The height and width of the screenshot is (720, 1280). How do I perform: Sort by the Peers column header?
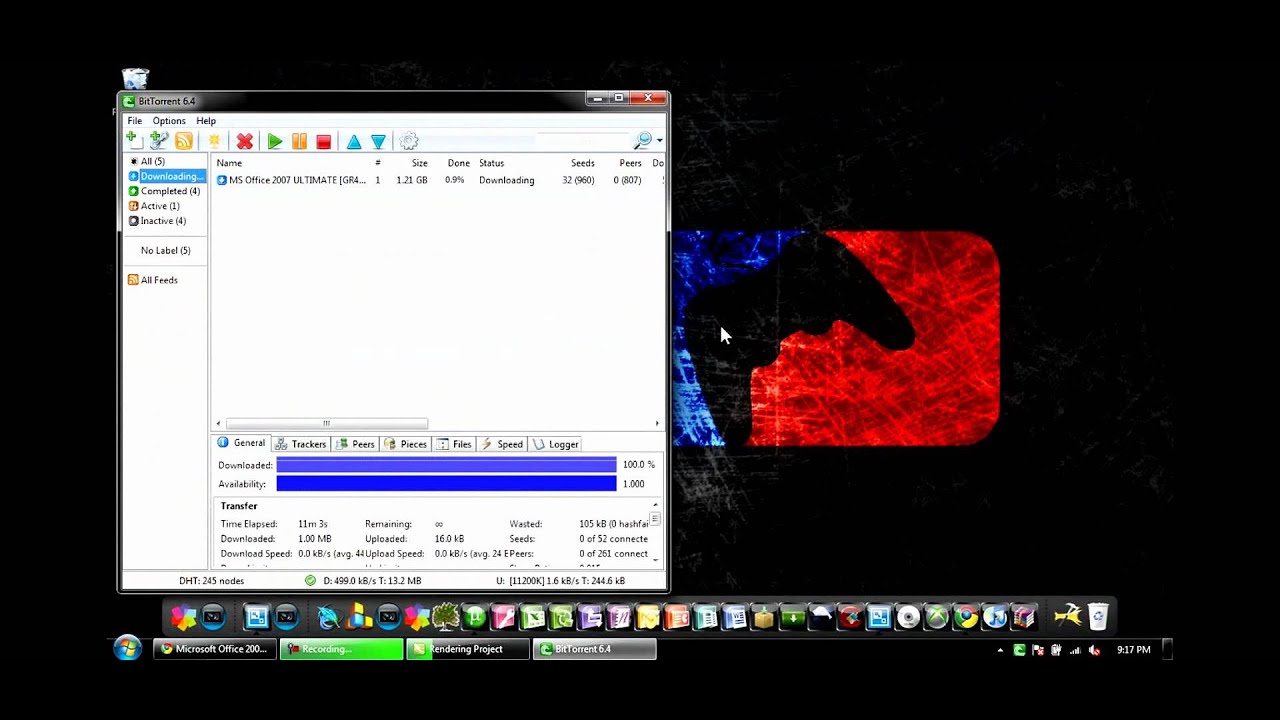[630, 163]
